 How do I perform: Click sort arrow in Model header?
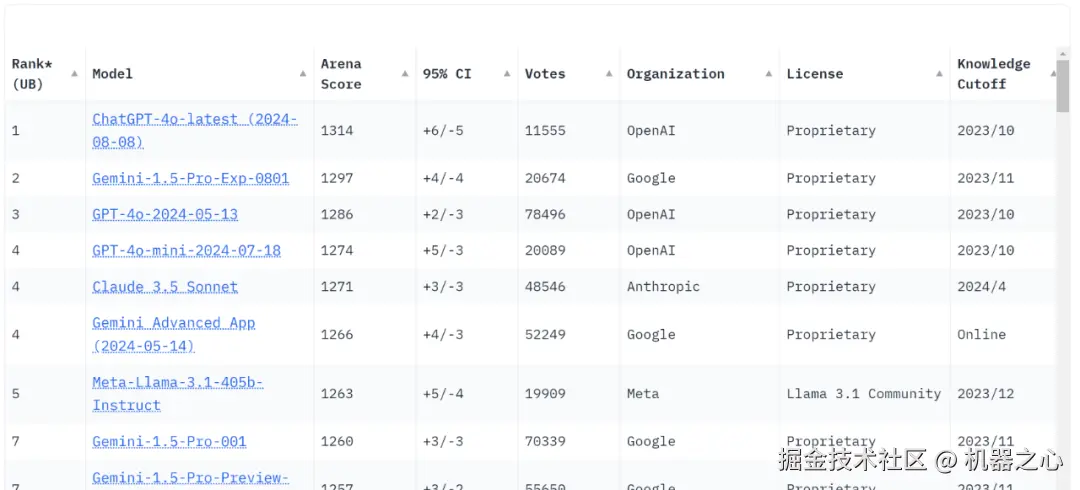[x=303, y=74]
